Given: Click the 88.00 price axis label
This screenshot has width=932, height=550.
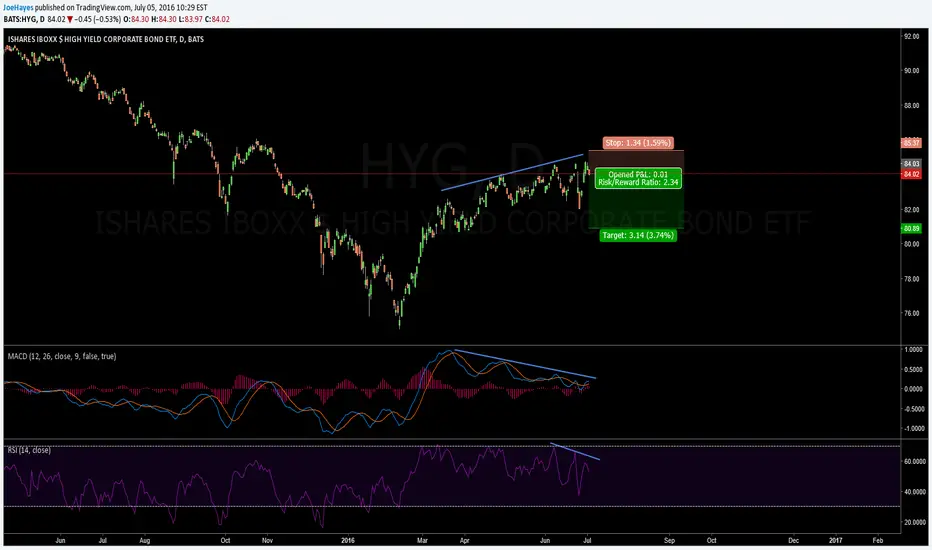Looking at the screenshot, I should 912,106.
